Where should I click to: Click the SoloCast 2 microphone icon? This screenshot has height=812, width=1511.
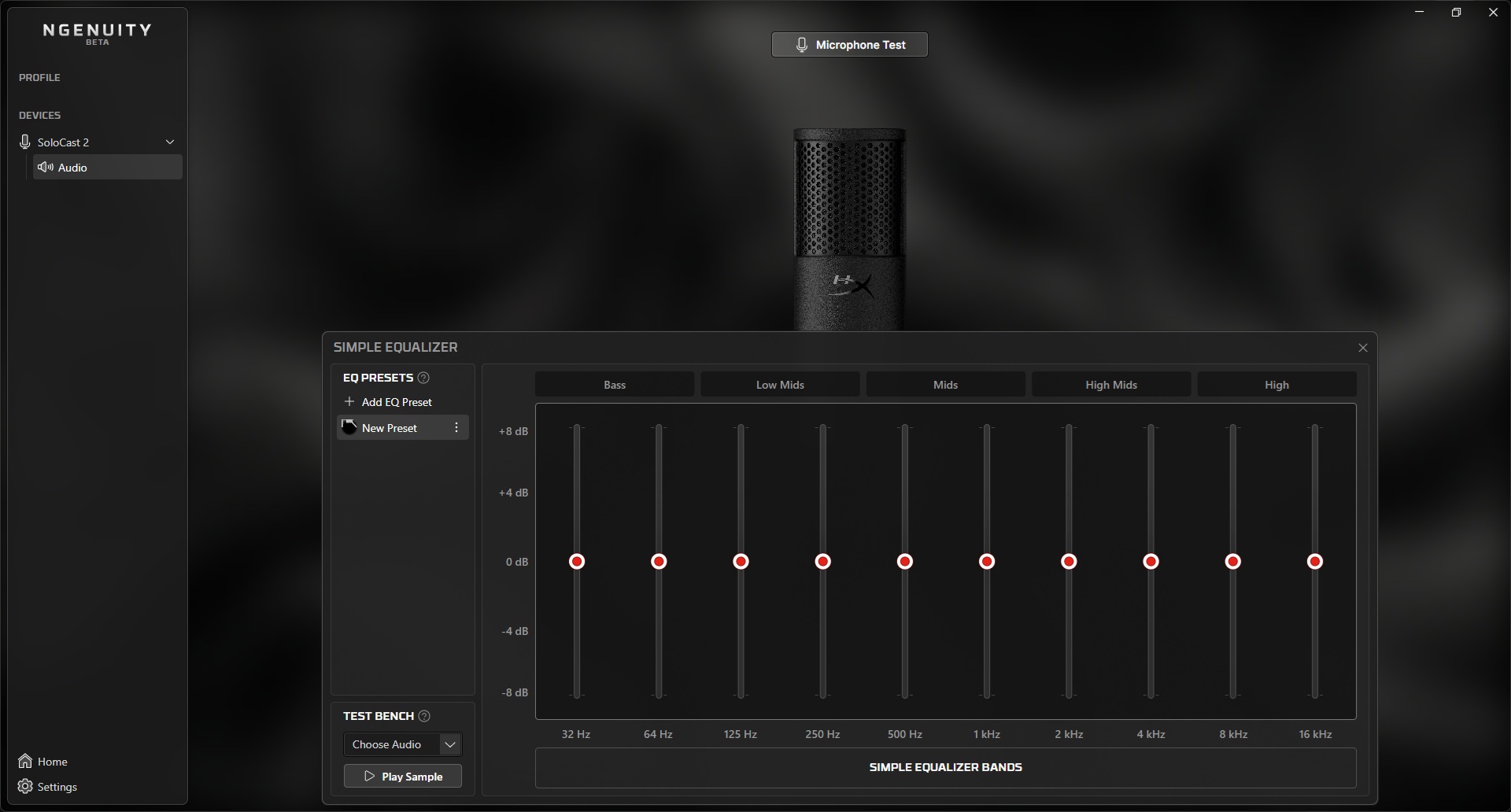click(x=25, y=142)
